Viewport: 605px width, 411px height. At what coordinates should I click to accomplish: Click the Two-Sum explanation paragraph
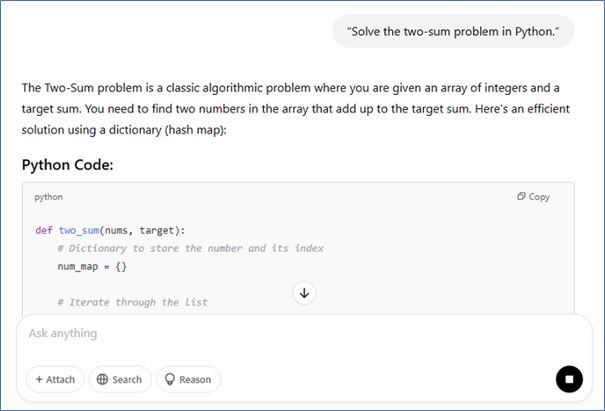pyautogui.click(x=290, y=105)
